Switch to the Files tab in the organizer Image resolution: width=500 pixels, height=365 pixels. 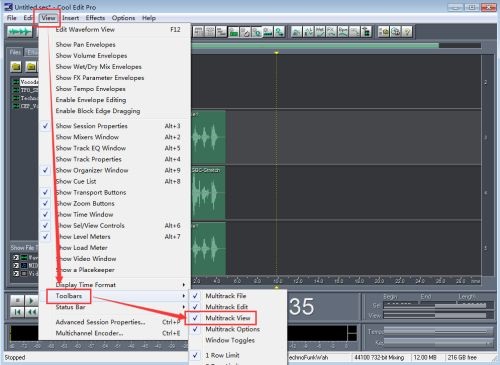[15, 52]
